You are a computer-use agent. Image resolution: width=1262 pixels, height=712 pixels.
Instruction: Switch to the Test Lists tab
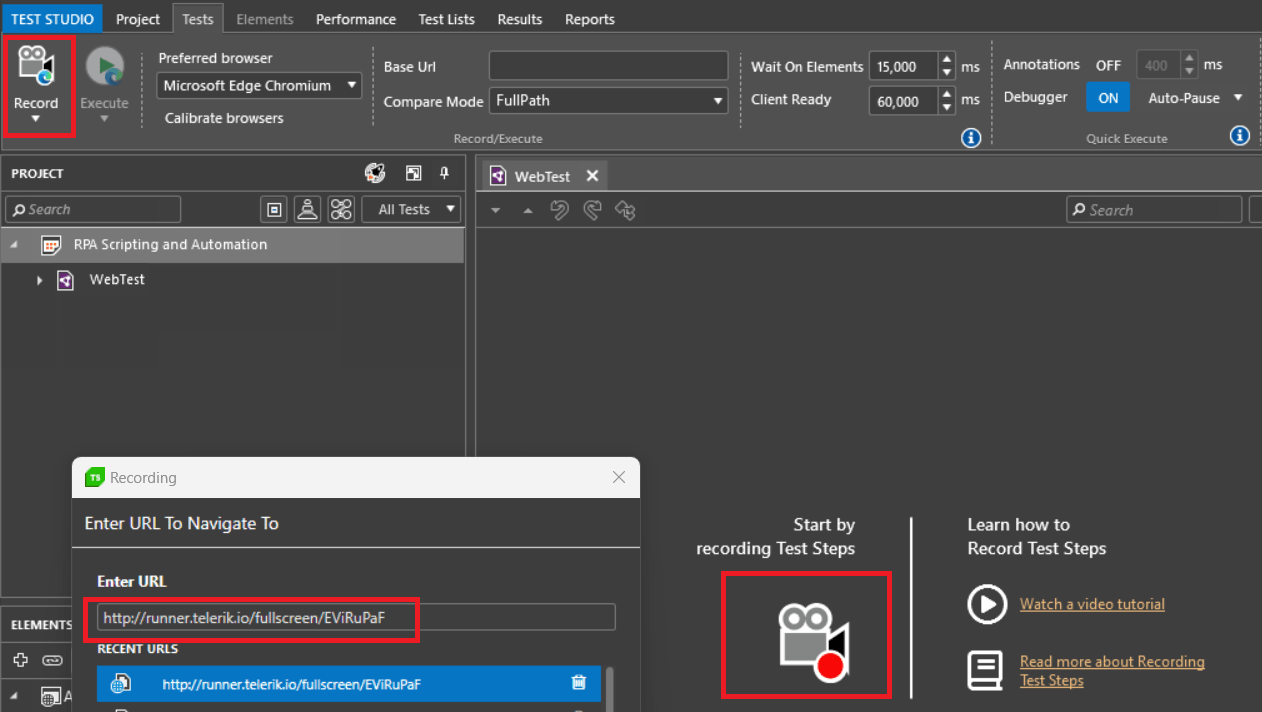[x=446, y=19]
